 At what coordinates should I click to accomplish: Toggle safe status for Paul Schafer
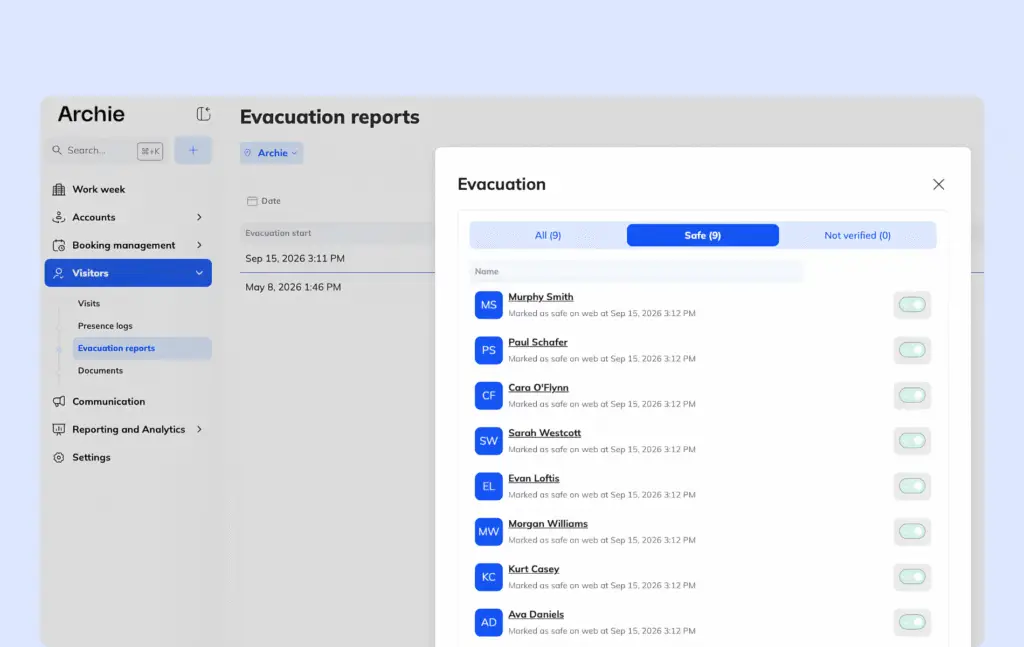pos(912,350)
